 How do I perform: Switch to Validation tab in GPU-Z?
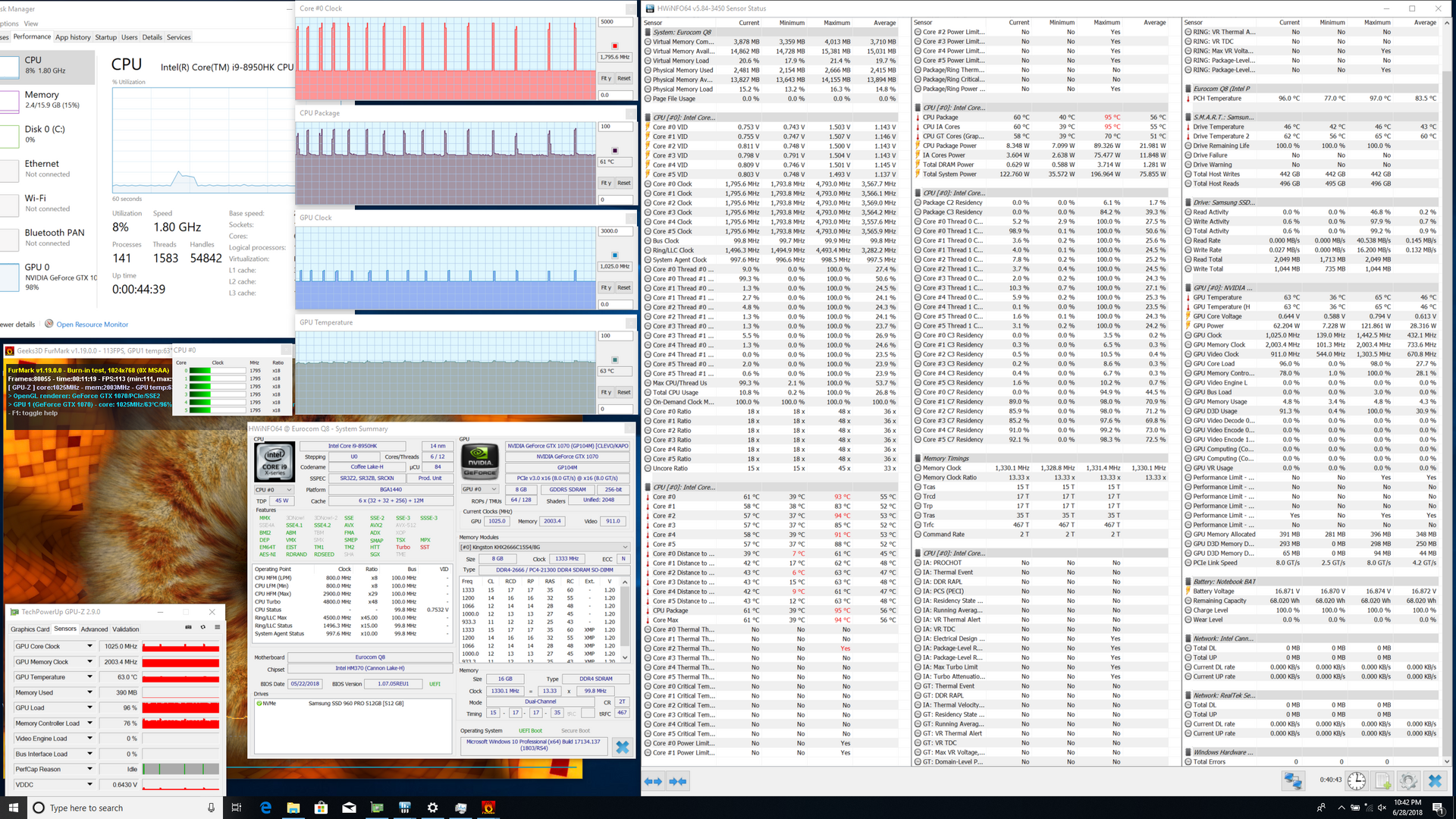pos(126,629)
